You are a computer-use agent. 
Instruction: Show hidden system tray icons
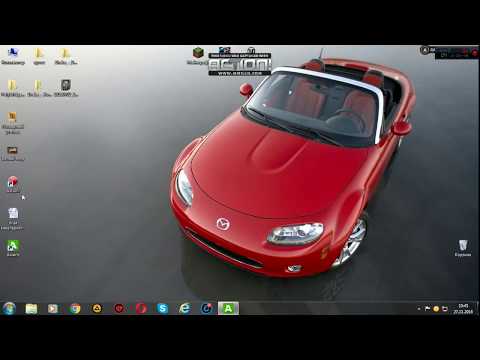419,309
